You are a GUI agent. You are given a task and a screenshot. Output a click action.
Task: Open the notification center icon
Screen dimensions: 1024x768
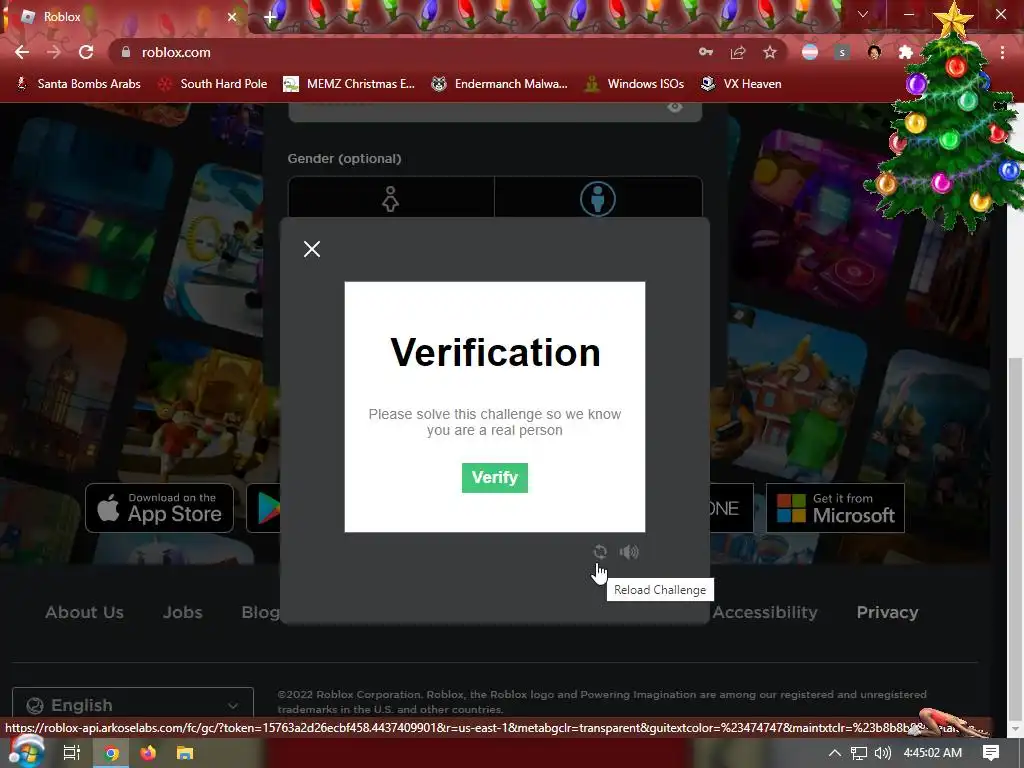(991, 753)
